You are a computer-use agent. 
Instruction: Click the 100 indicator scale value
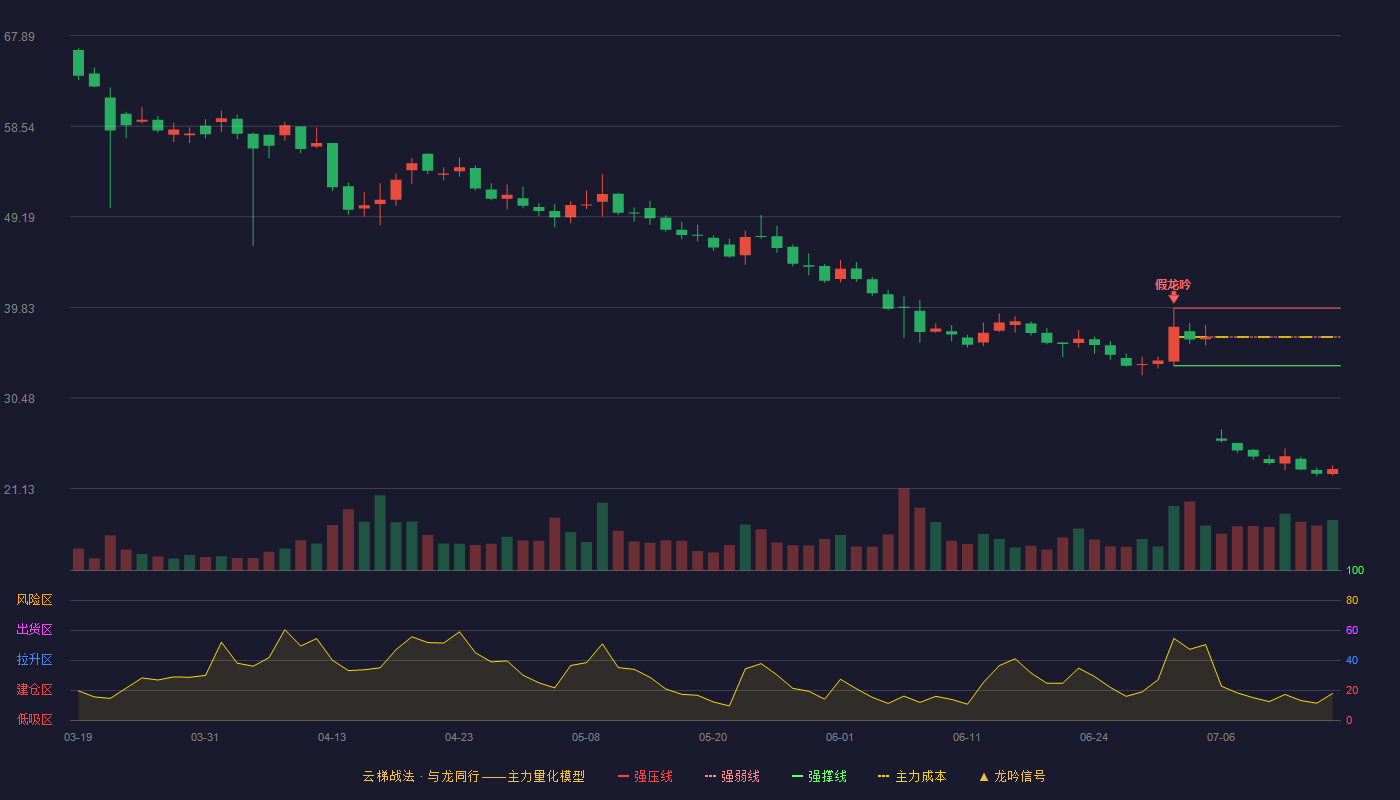click(x=1355, y=571)
